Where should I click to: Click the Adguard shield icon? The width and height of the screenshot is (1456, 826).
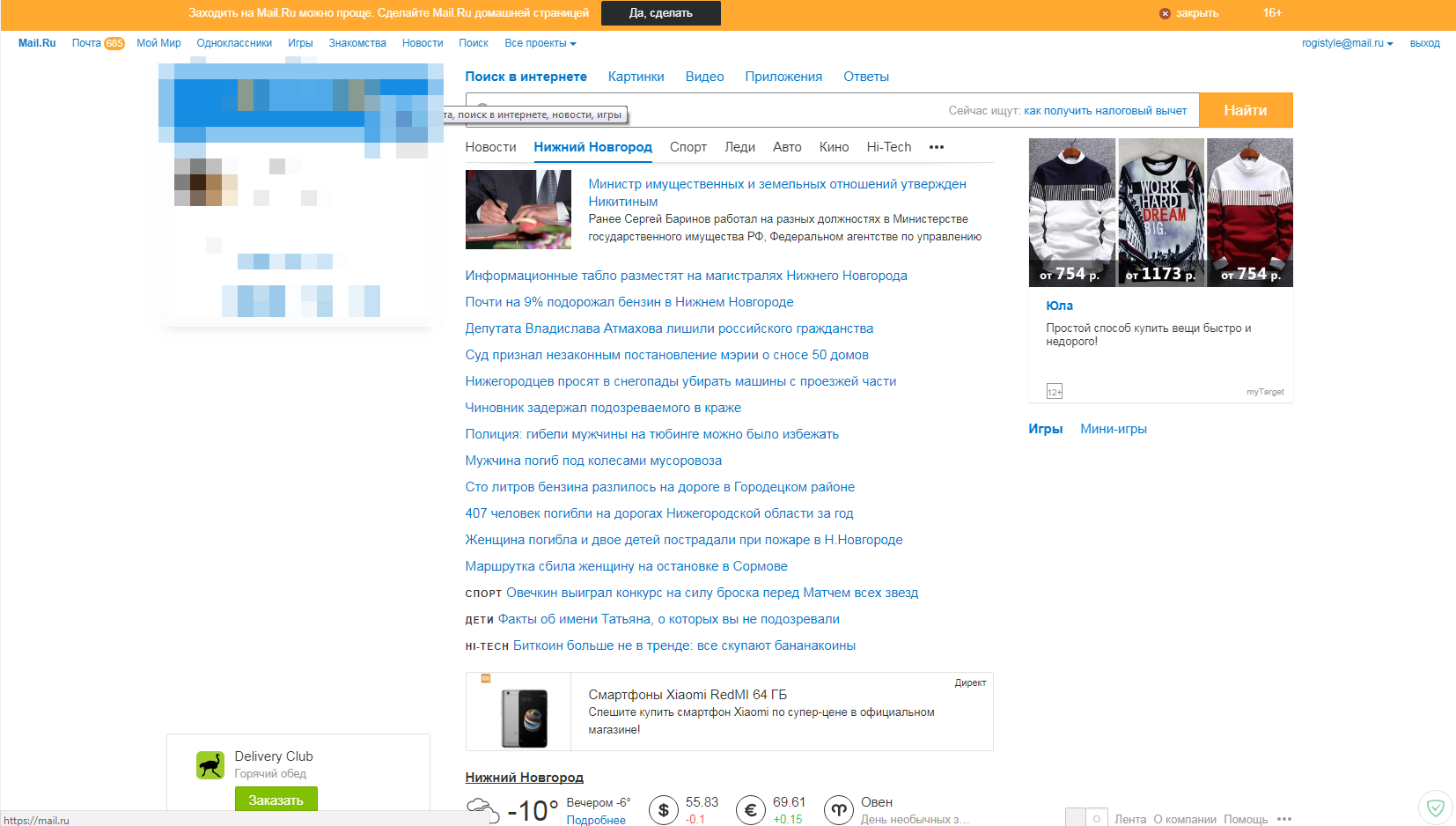[x=1435, y=807]
